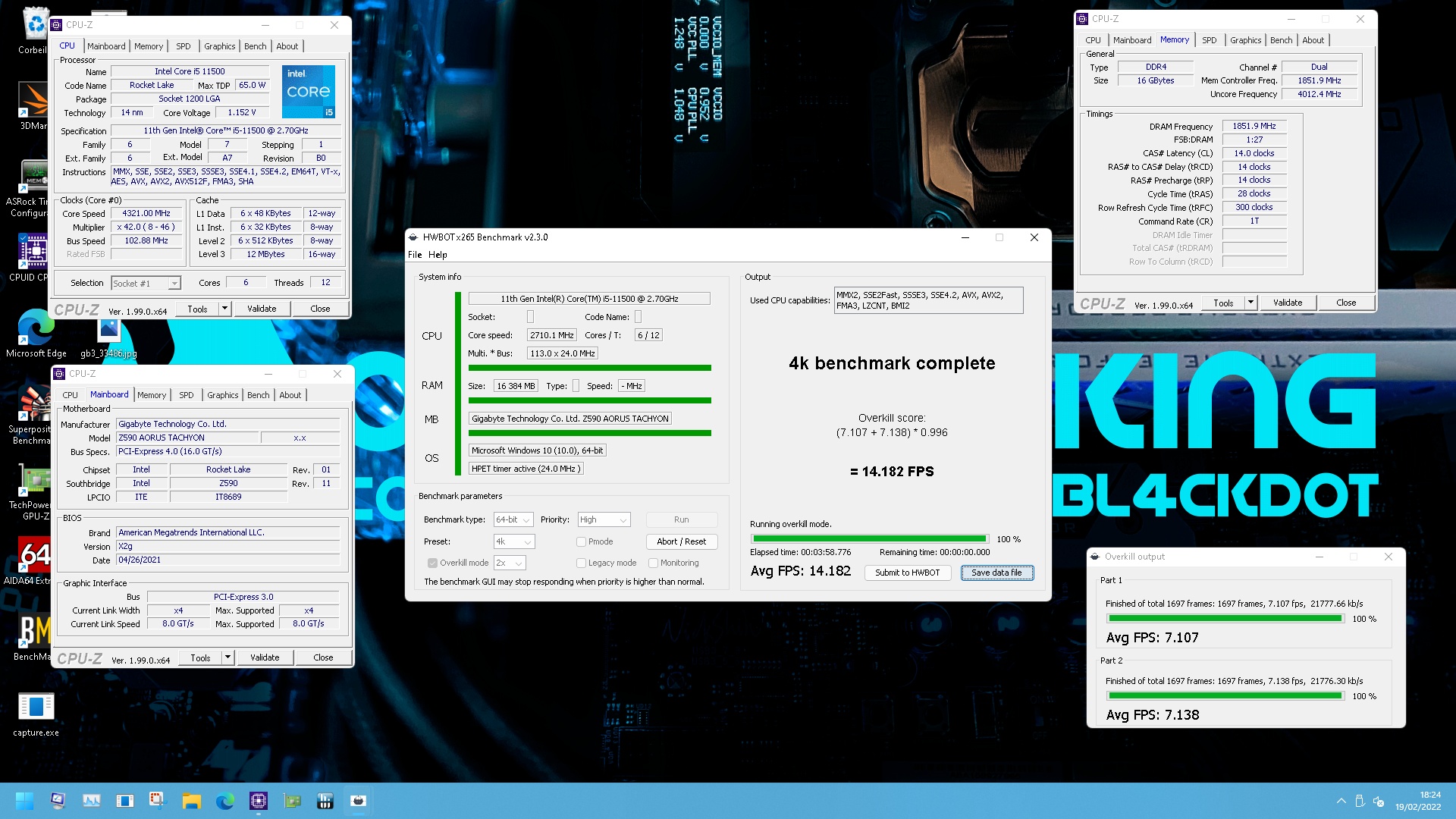
Task: Expand Tools arrow in CPU-Z Memory window
Action: [x=1250, y=303]
